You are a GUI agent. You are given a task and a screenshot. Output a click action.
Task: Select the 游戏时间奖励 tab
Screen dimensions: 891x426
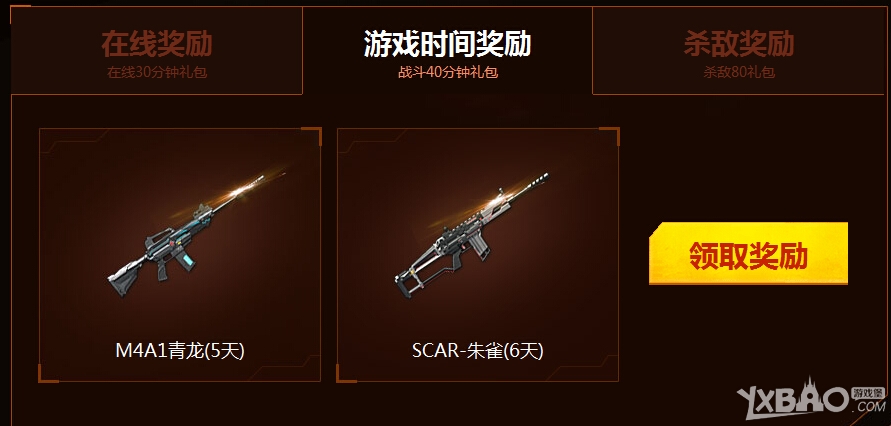(447, 51)
